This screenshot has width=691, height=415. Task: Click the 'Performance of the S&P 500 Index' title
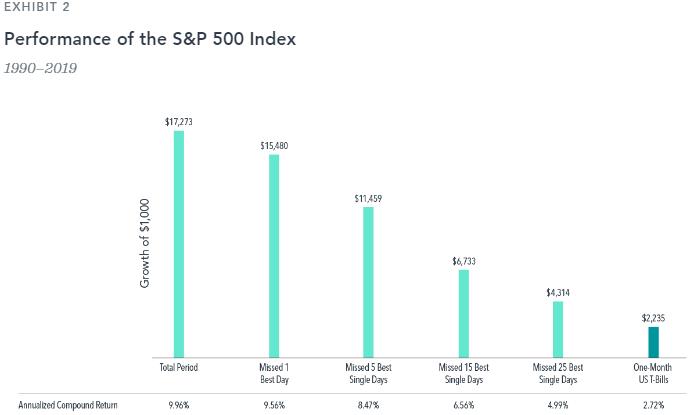tap(150, 41)
